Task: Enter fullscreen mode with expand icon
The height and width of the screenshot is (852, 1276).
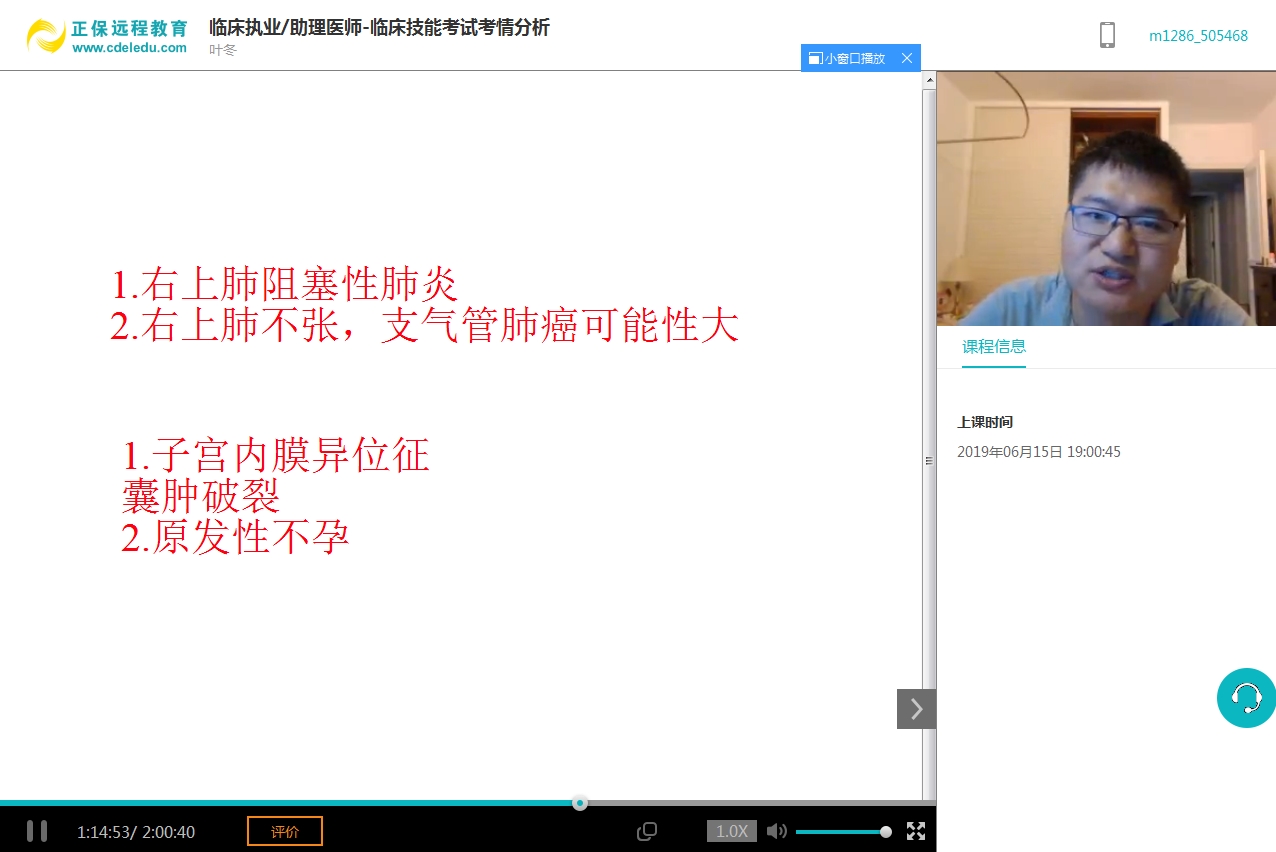Action: coord(915,831)
